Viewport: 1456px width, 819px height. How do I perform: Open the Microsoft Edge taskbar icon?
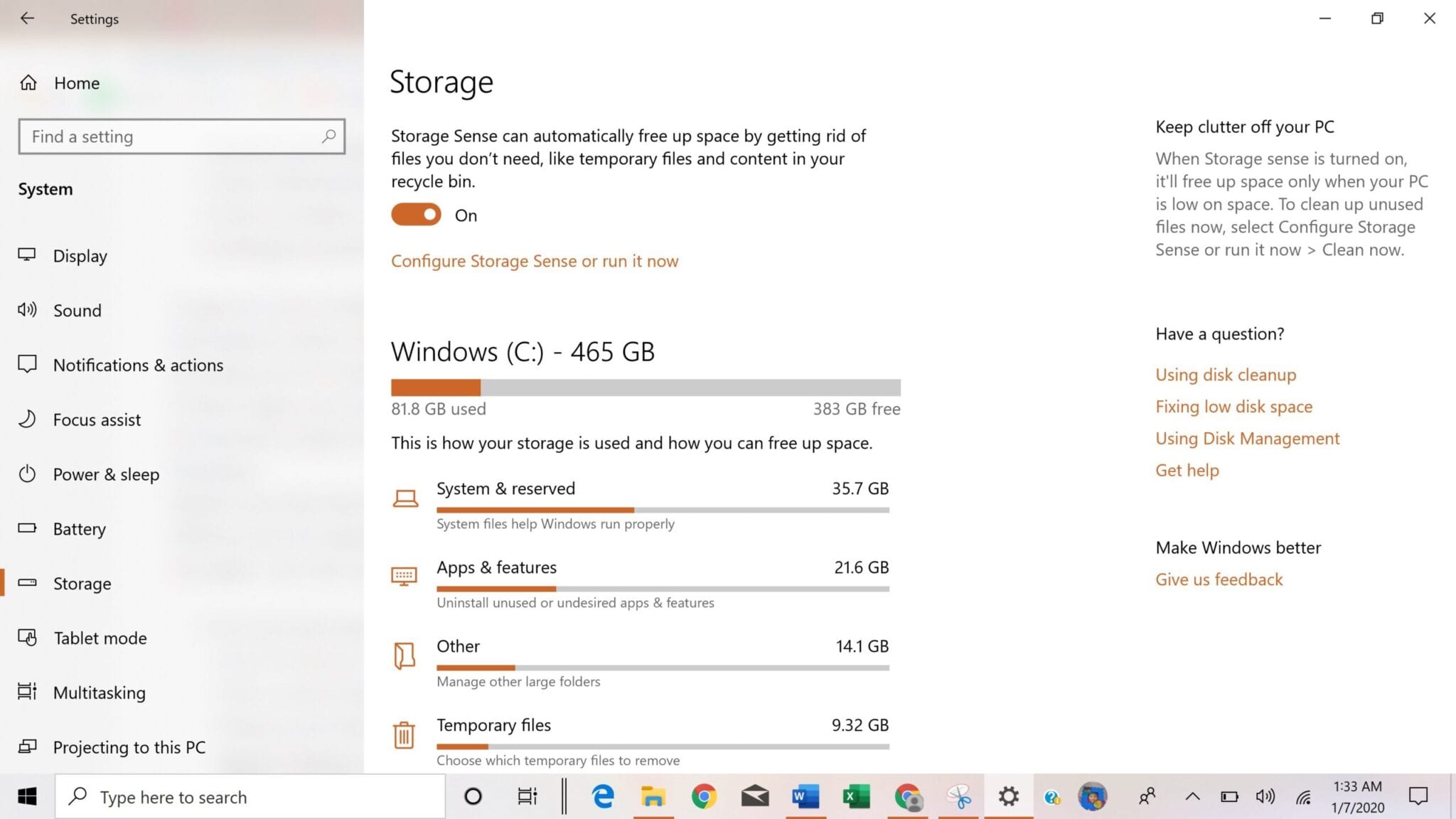pos(603,796)
